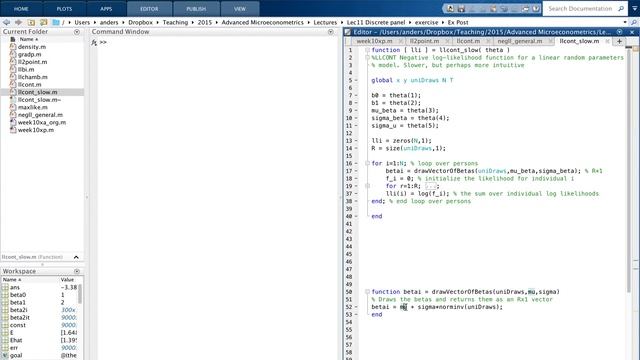Select negll_general.m in Current Folder
This screenshot has height=360, width=640.
40,115
